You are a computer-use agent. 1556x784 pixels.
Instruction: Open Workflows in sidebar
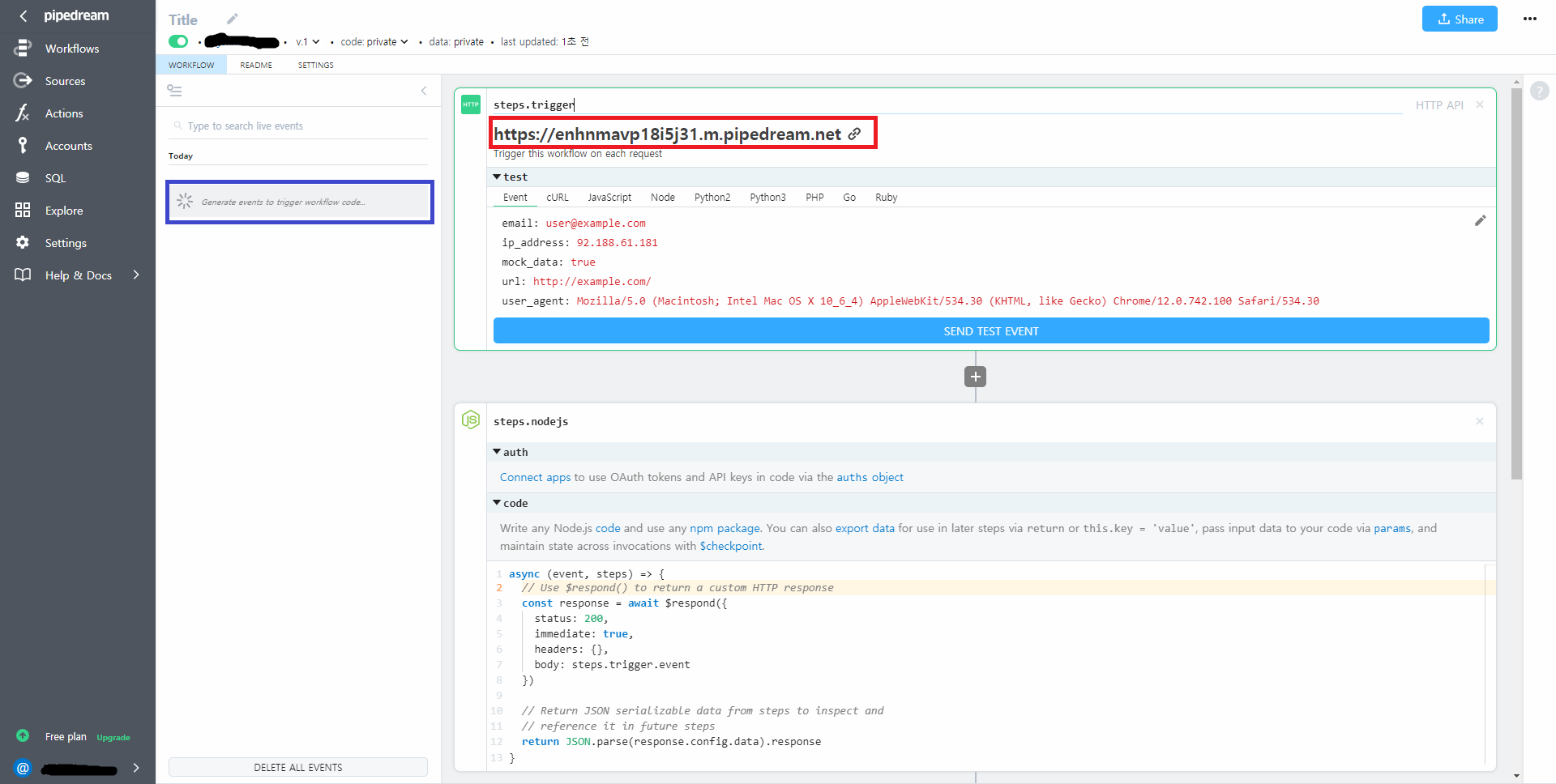[72, 49]
